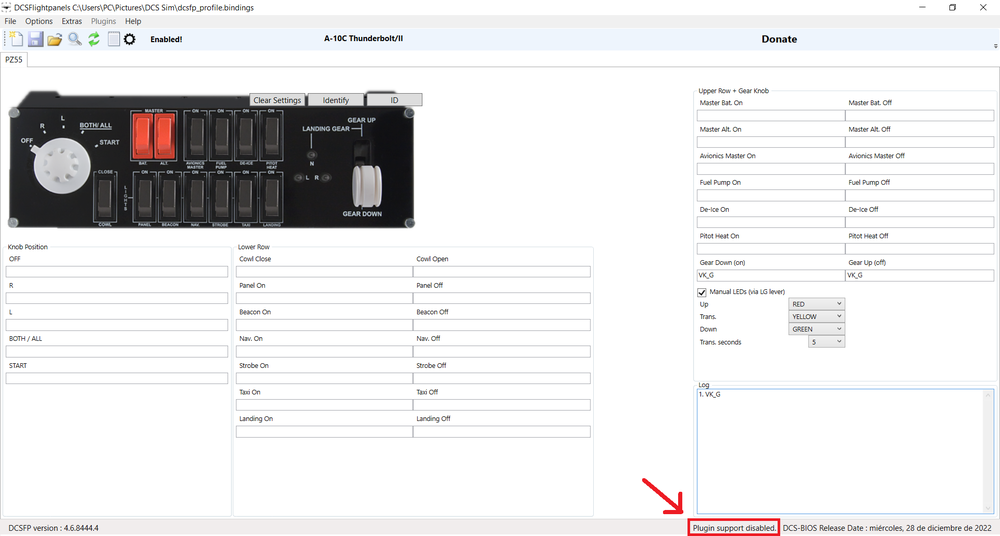
Task: Click the Landing Off input field
Action: pyautogui.click(x=502, y=432)
